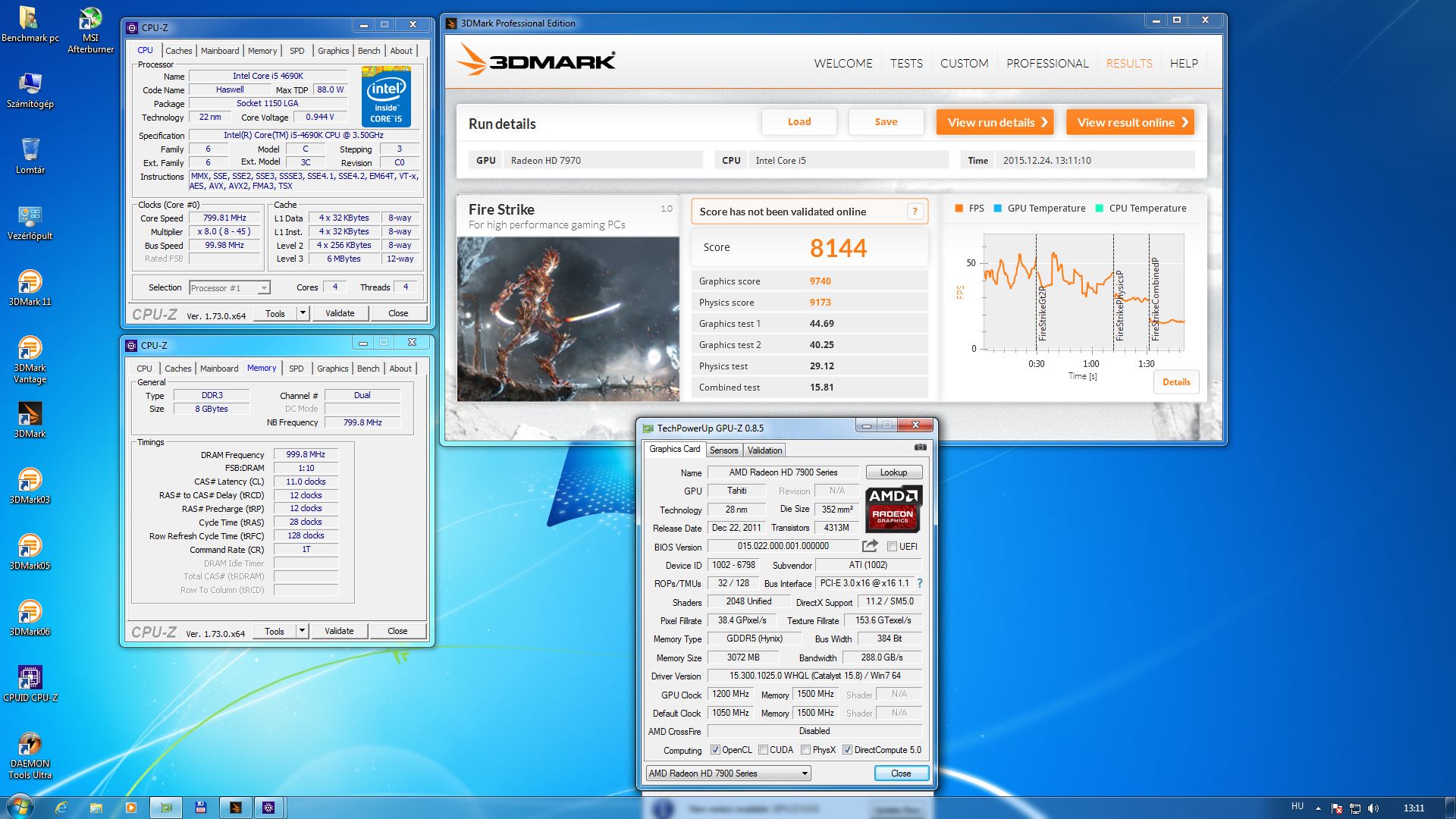The width and height of the screenshot is (1456, 819).
Task: Open the Tools dropdown arrow in the upper CPU-Z window
Action: click(303, 313)
